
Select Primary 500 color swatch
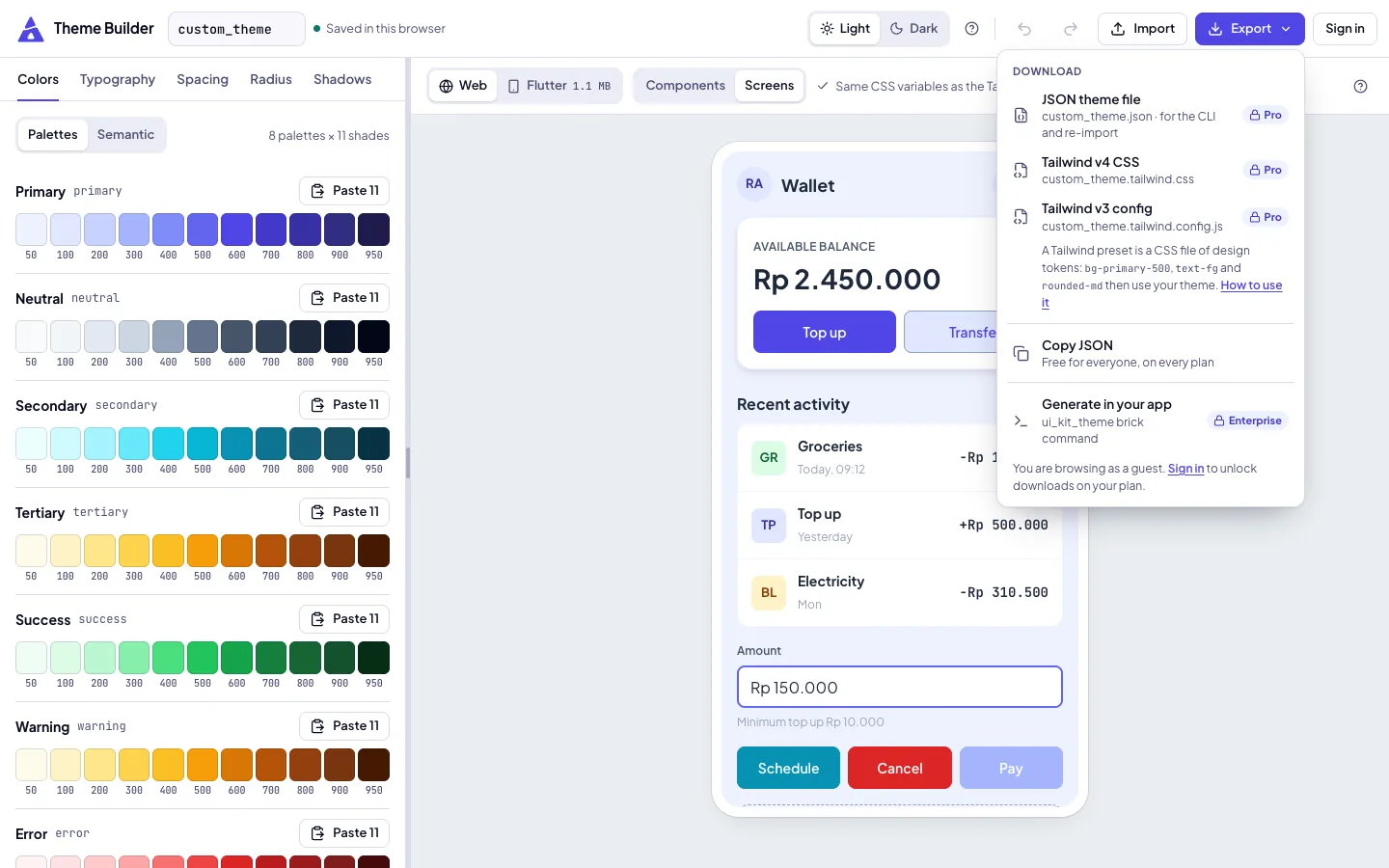203,230
